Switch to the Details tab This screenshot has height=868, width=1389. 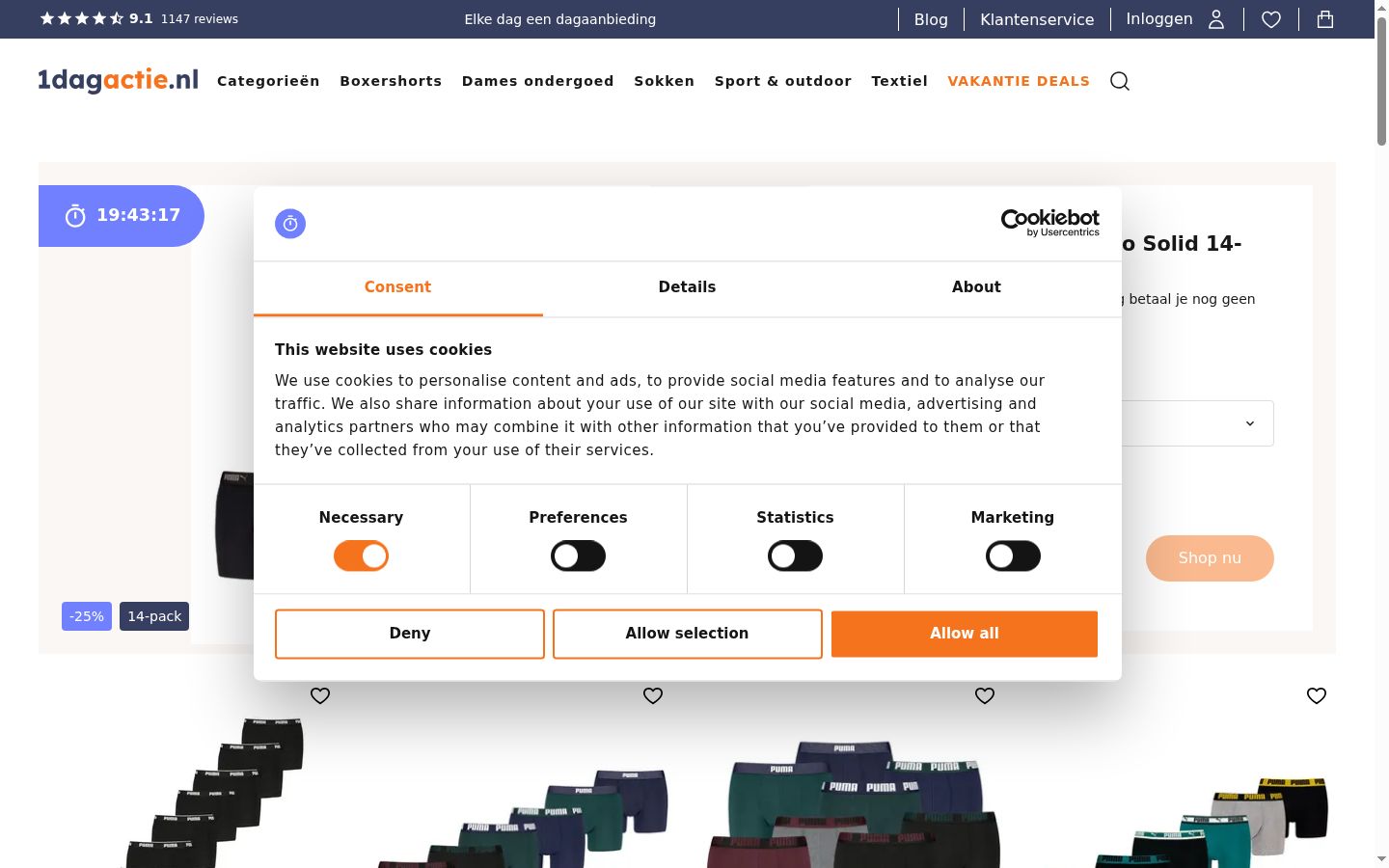(x=687, y=287)
